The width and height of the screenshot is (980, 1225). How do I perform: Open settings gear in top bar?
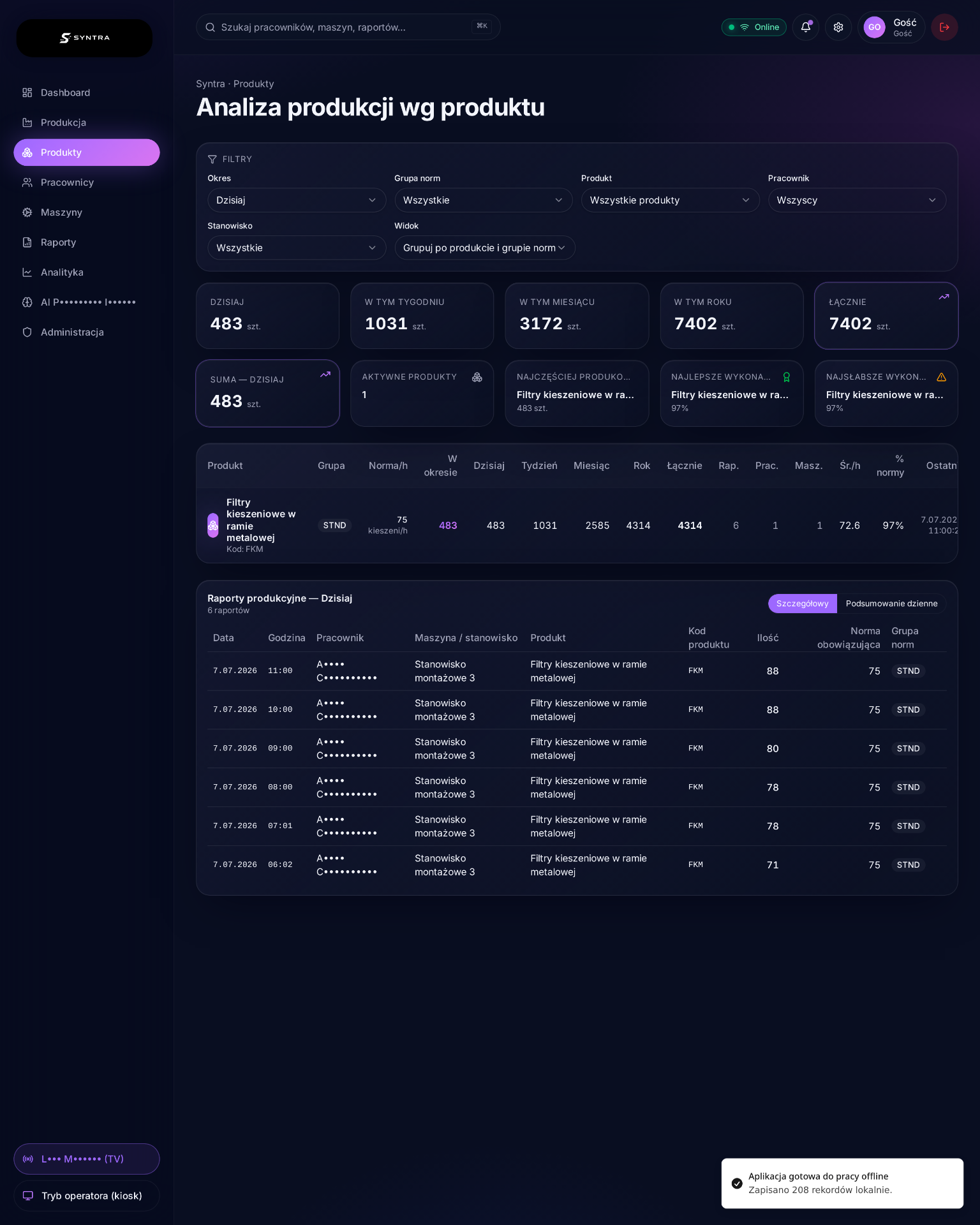838,27
